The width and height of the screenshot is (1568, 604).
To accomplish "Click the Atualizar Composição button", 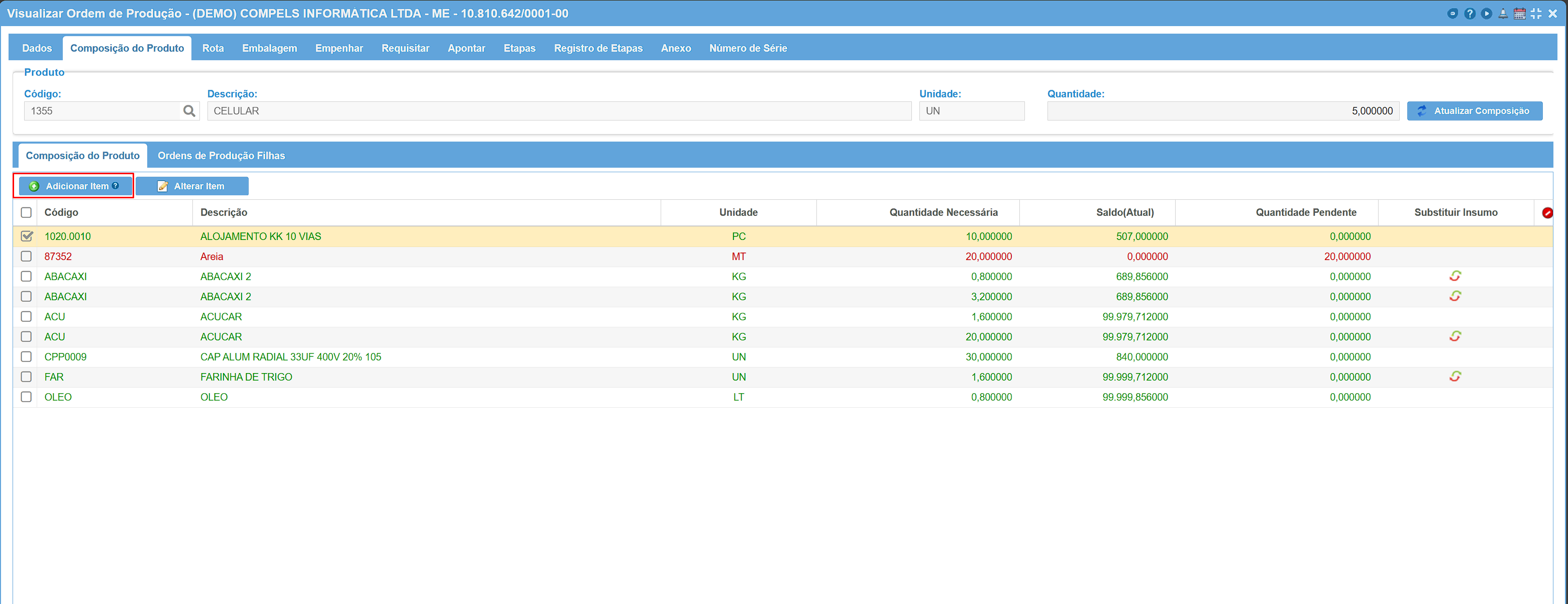I will click(x=1474, y=110).
